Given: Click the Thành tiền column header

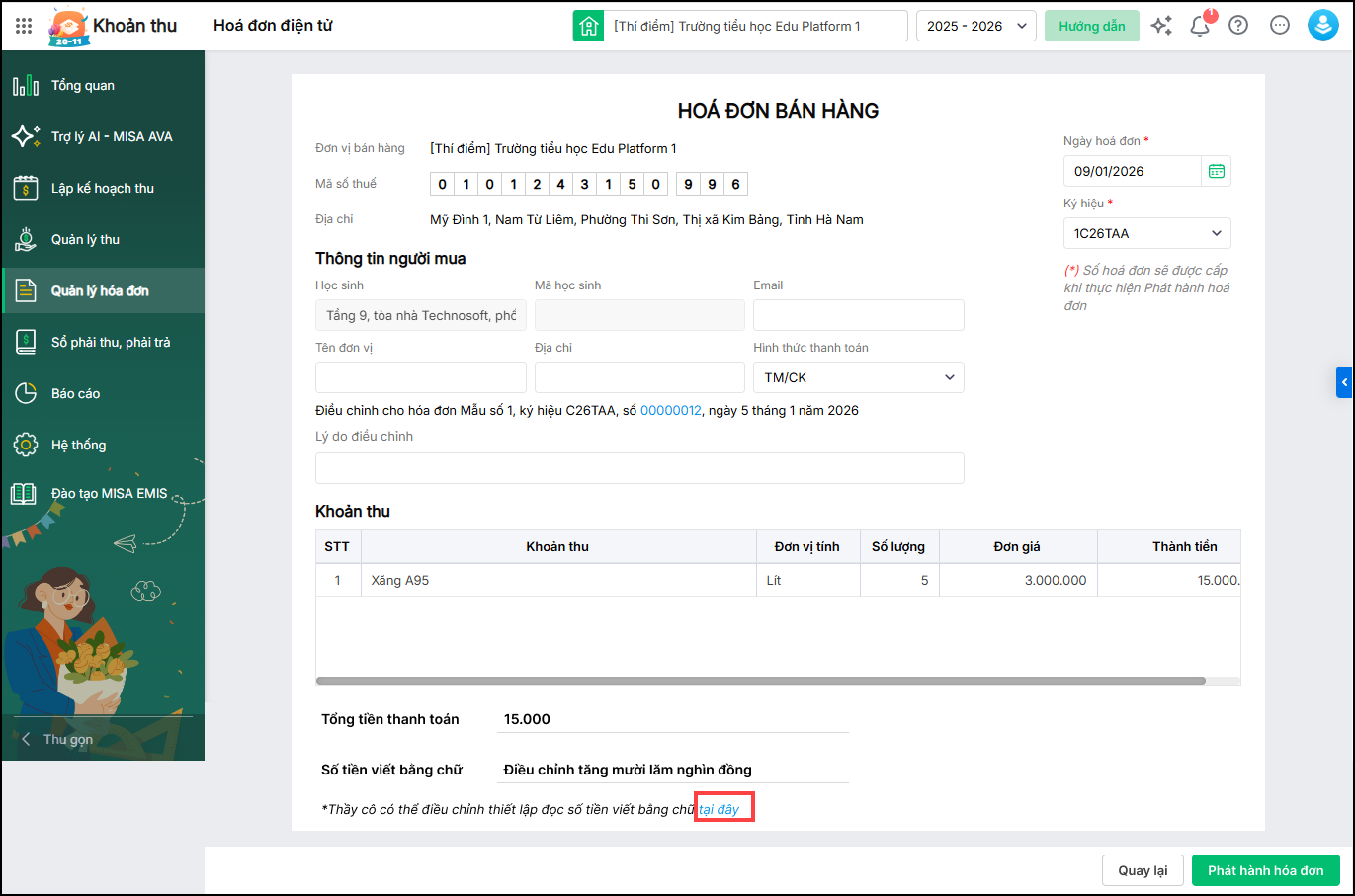Looking at the screenshot, I should [x=1169, y=546].
